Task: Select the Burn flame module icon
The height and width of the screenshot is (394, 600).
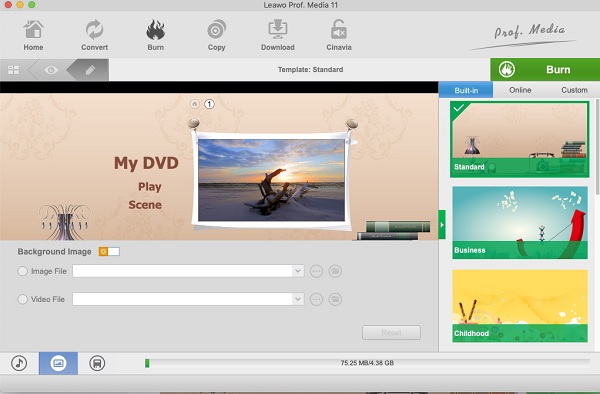Action: pyautogui.click(x=155, y=35)
